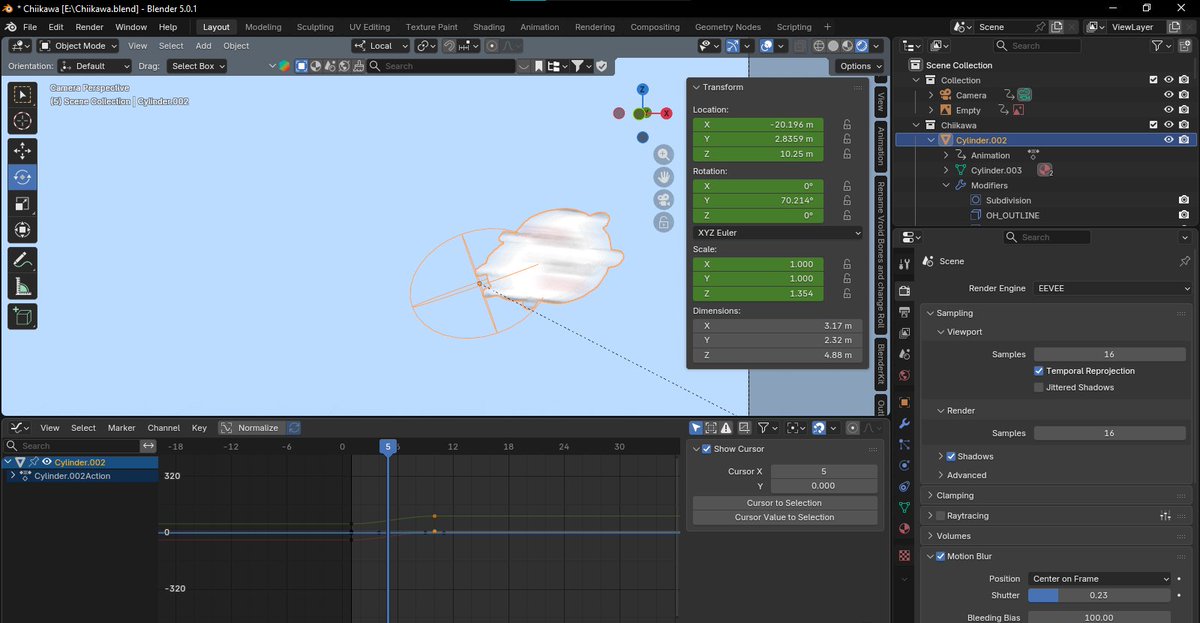The height and width of the screenshot is (623, 1200).
Task: Select the Move tool
Action: click(22, 151)
